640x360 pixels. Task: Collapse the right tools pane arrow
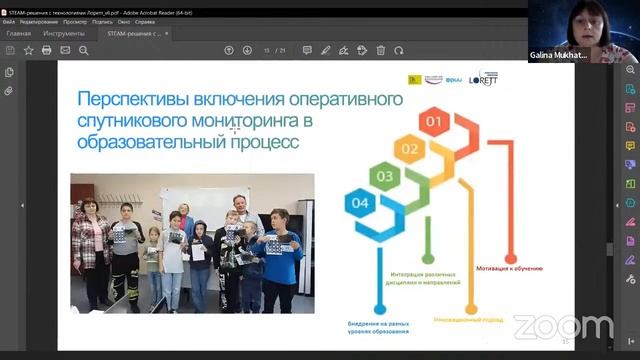(617, 205)
